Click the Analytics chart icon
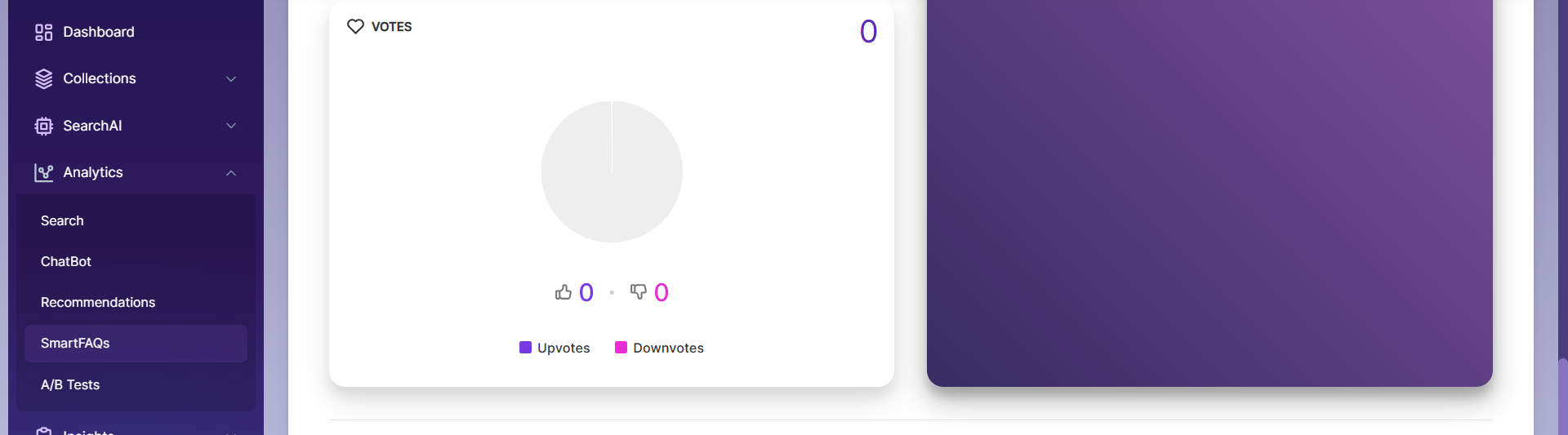The width and height of the screenshot is (1568, 435). pyautogui.click(x=43, y=172)
